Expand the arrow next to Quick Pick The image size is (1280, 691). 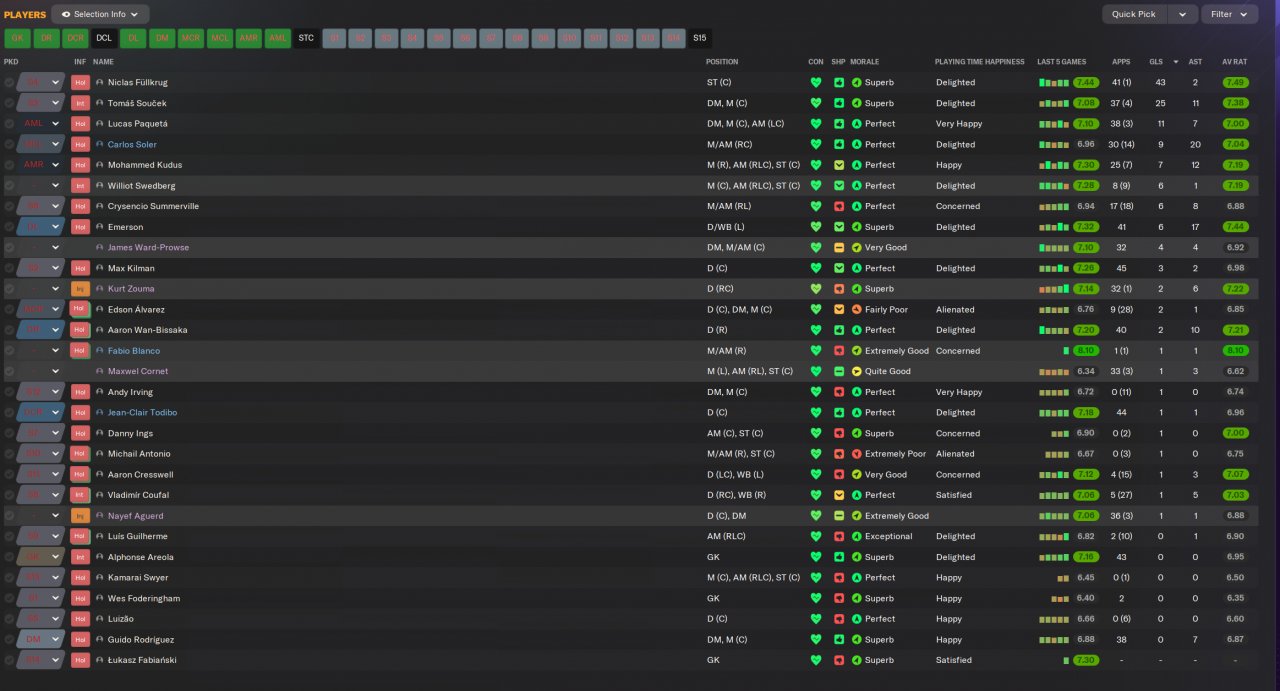point(1183,14)
